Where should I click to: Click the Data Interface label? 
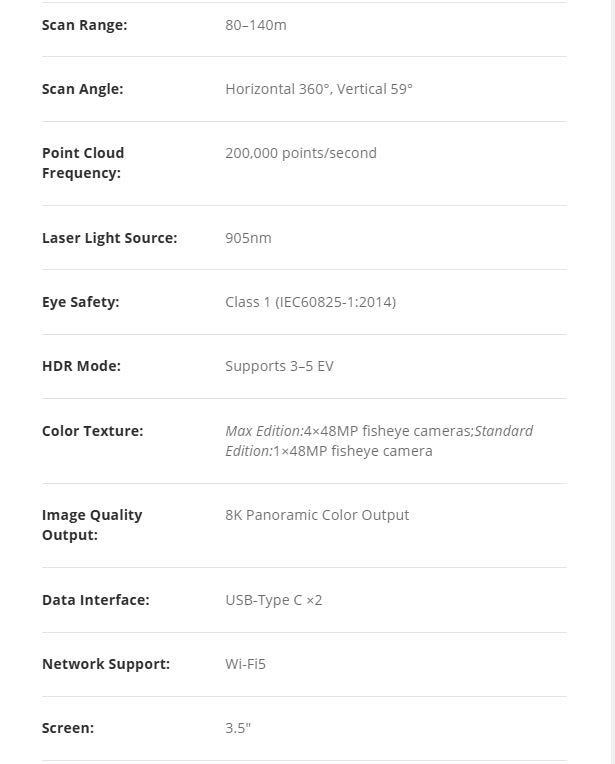click(x=96, y=600)
